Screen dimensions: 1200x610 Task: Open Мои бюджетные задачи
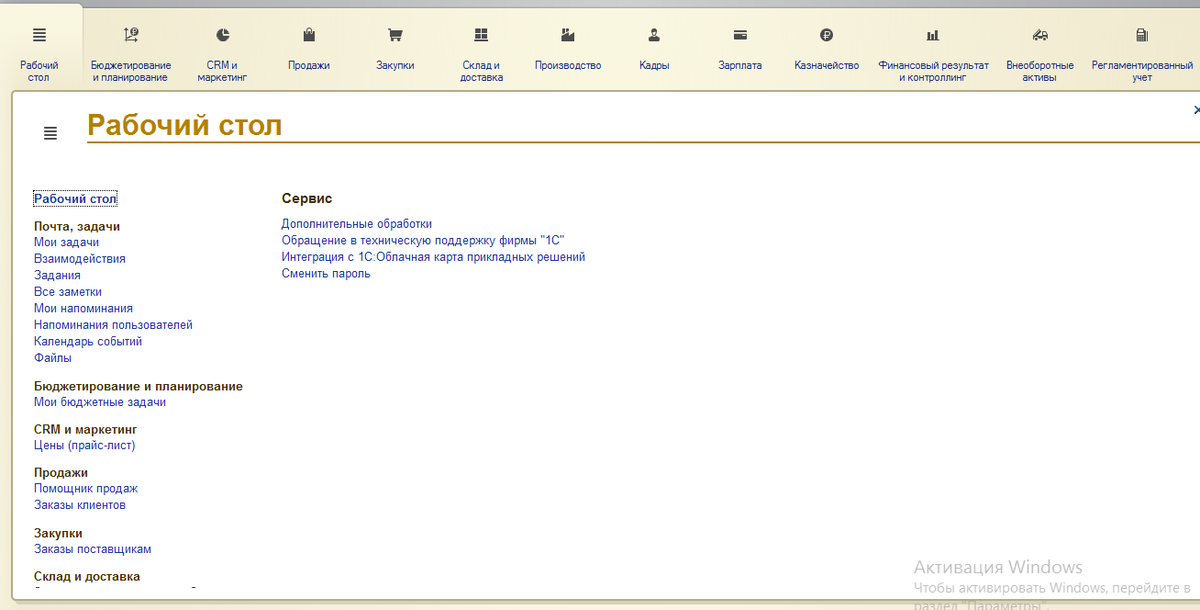click(x=100, y=402)
